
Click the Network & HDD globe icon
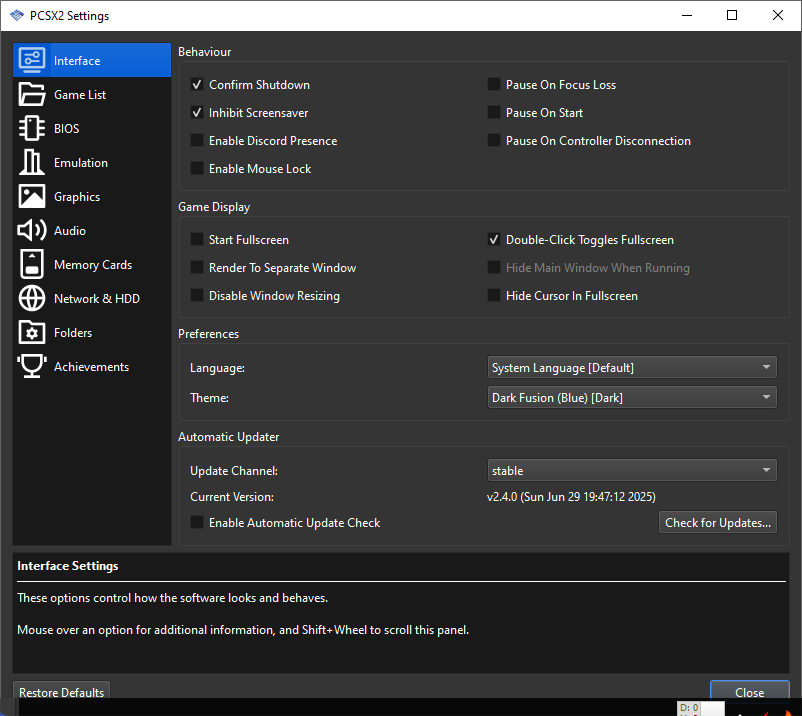coord(32,299)
